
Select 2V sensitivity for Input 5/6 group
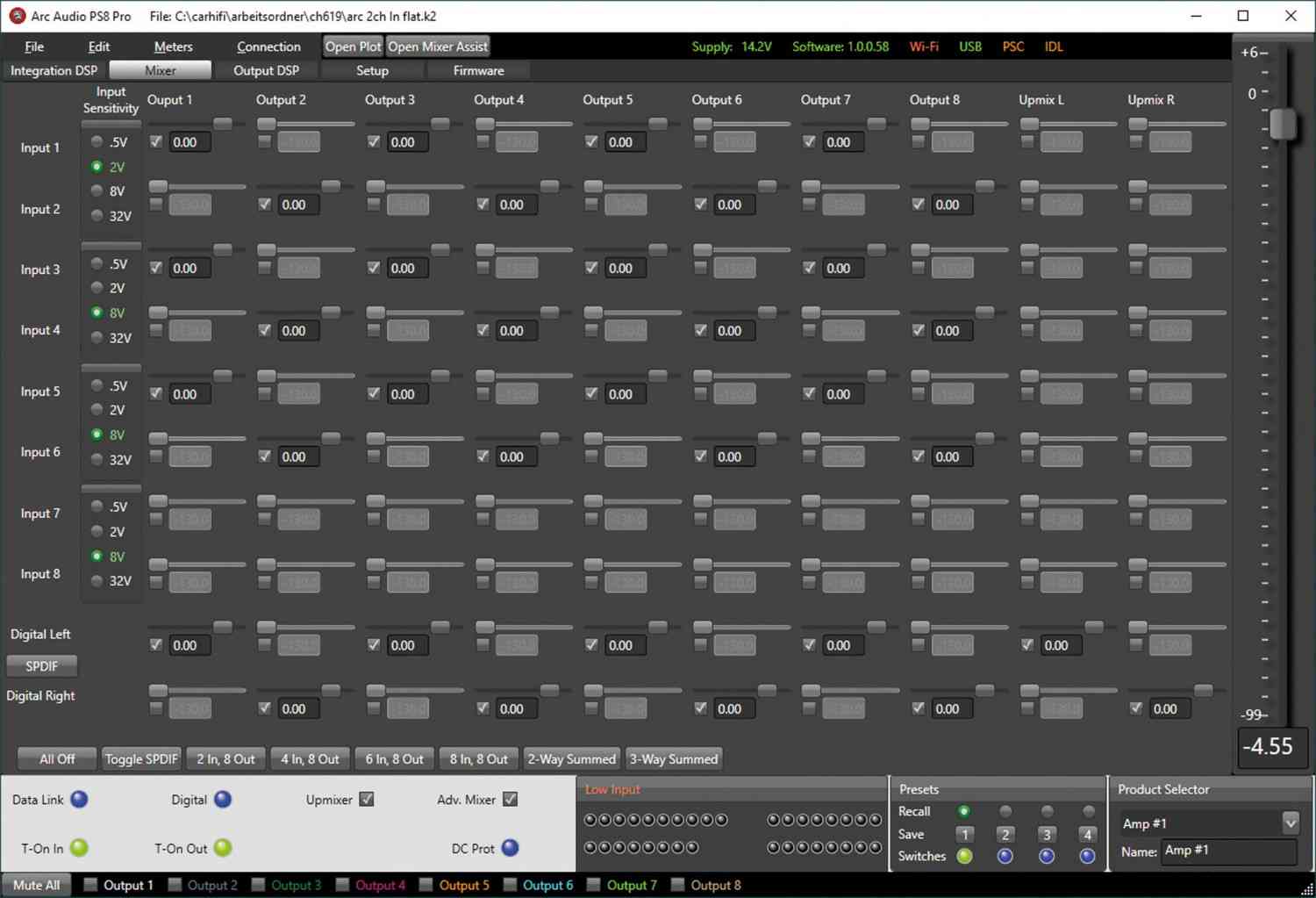point(97,409)
